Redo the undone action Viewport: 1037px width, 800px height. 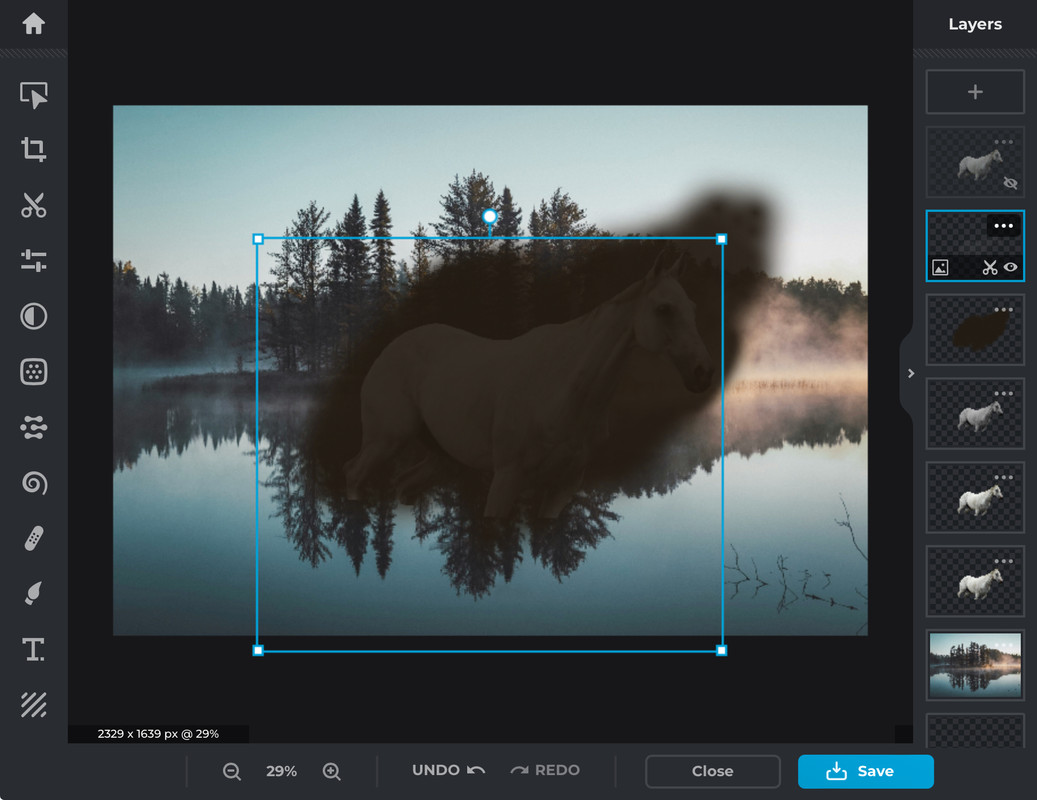(545, 770)
